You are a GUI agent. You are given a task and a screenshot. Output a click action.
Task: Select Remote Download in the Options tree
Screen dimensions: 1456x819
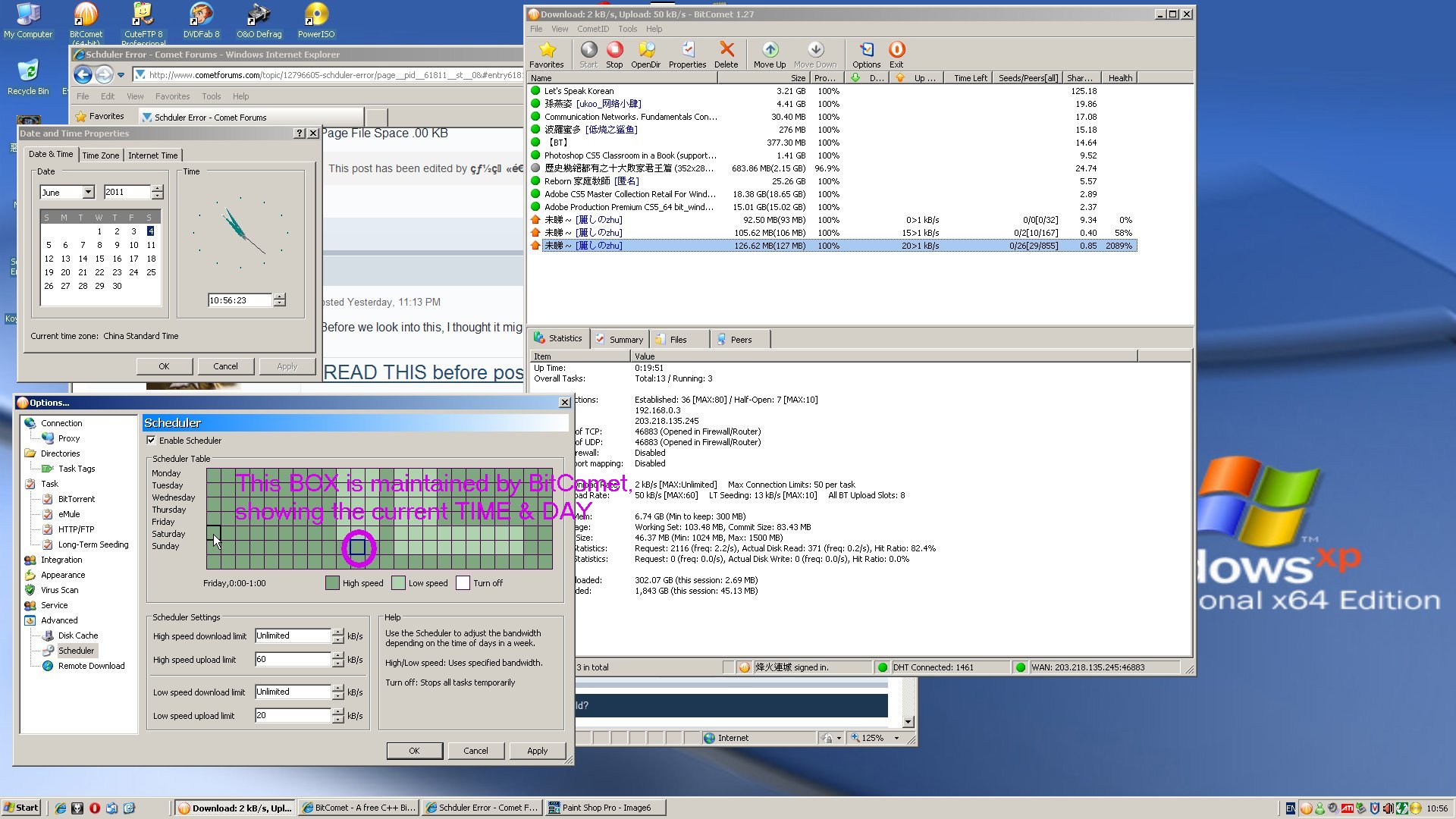(x=92, y=666)
